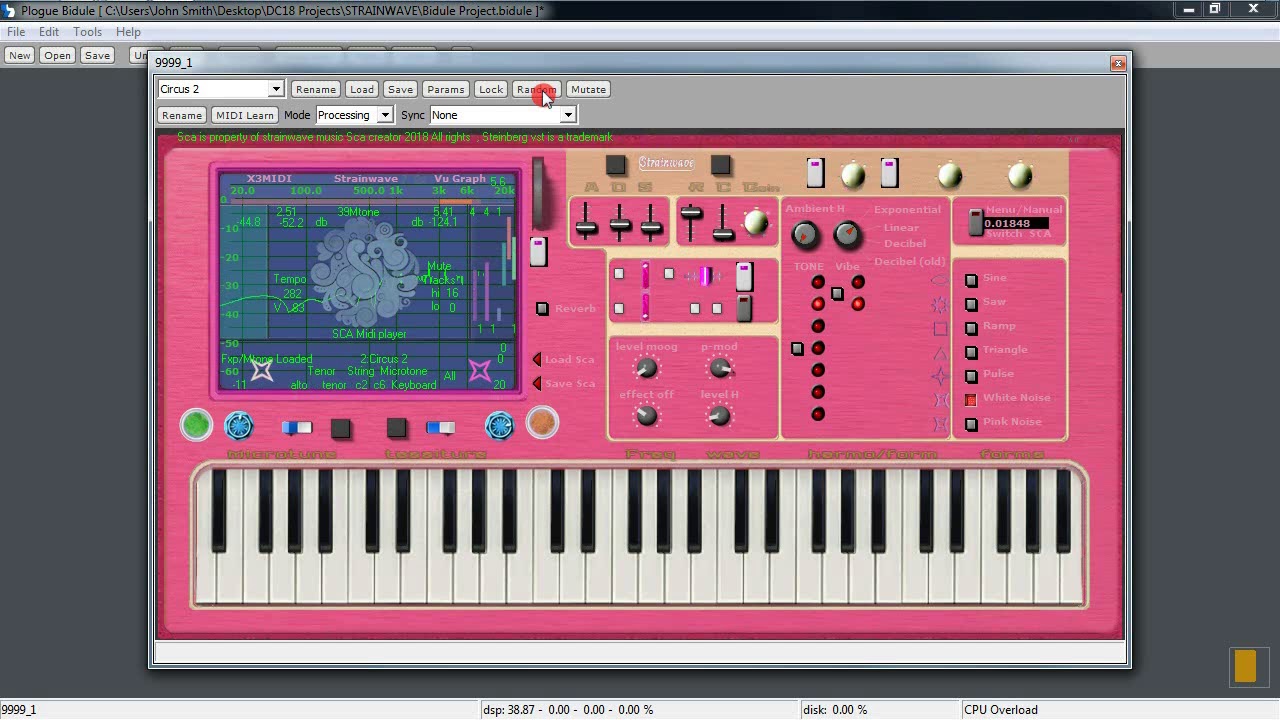
Task: Open the Help menu
Action: (128, 32)
